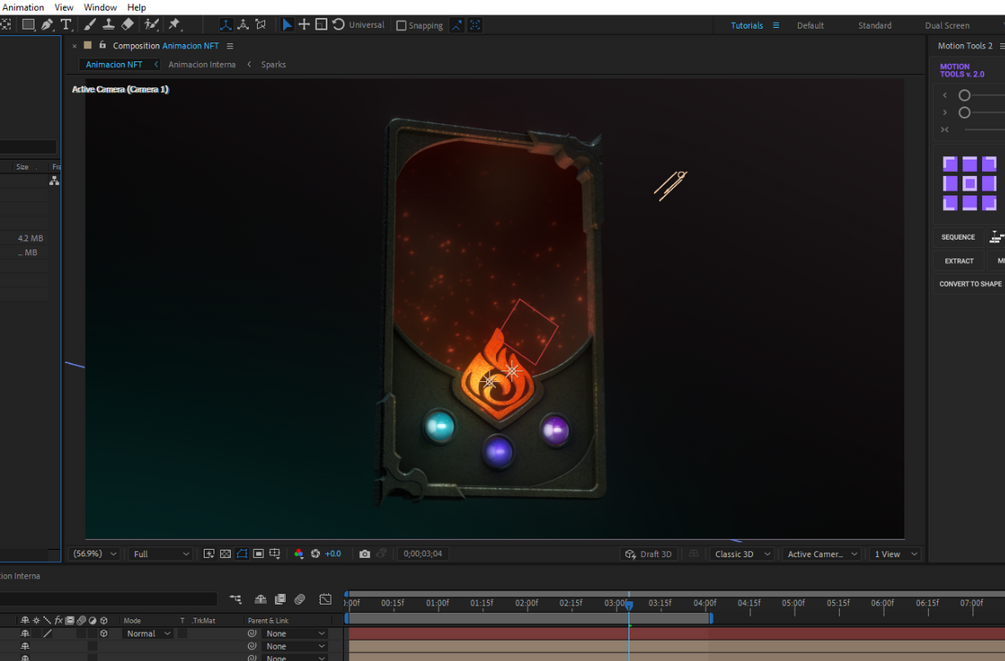Image resolution: width=1005 pixels, height=661 pixels.
Task: Select the Eraser tool
Action: (128, 25)
